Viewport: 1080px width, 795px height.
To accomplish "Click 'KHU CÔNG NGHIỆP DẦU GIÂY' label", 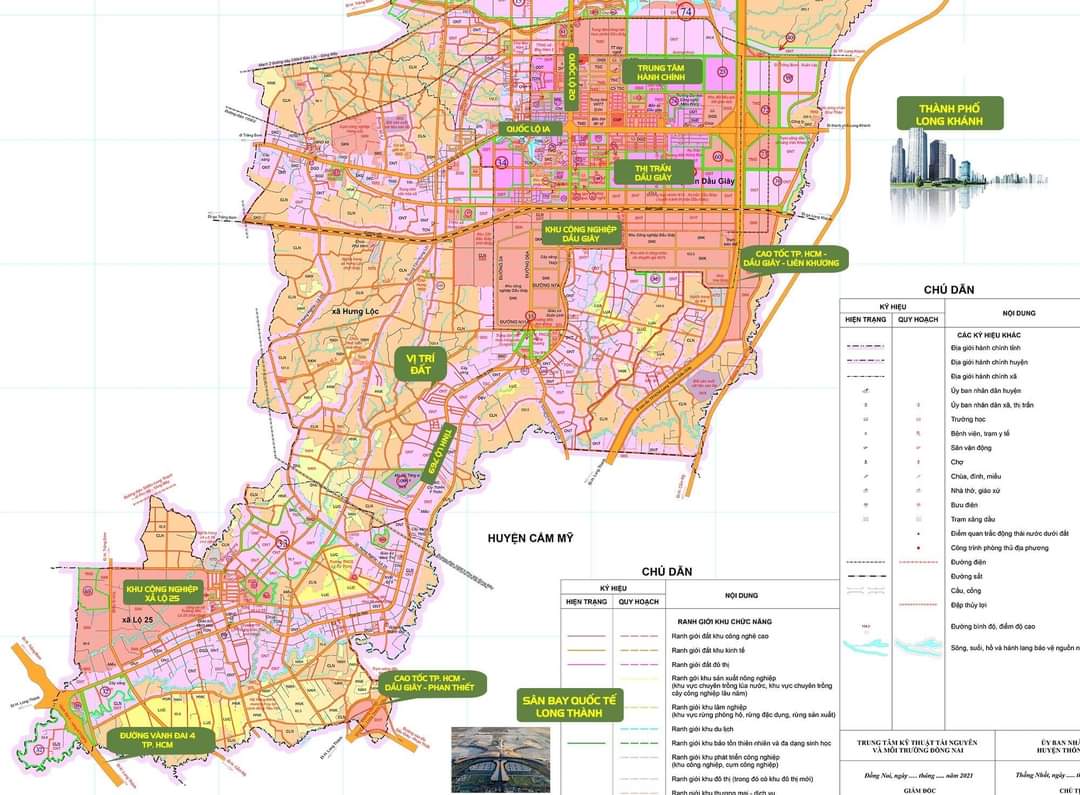I will click(x=581, y=234).
